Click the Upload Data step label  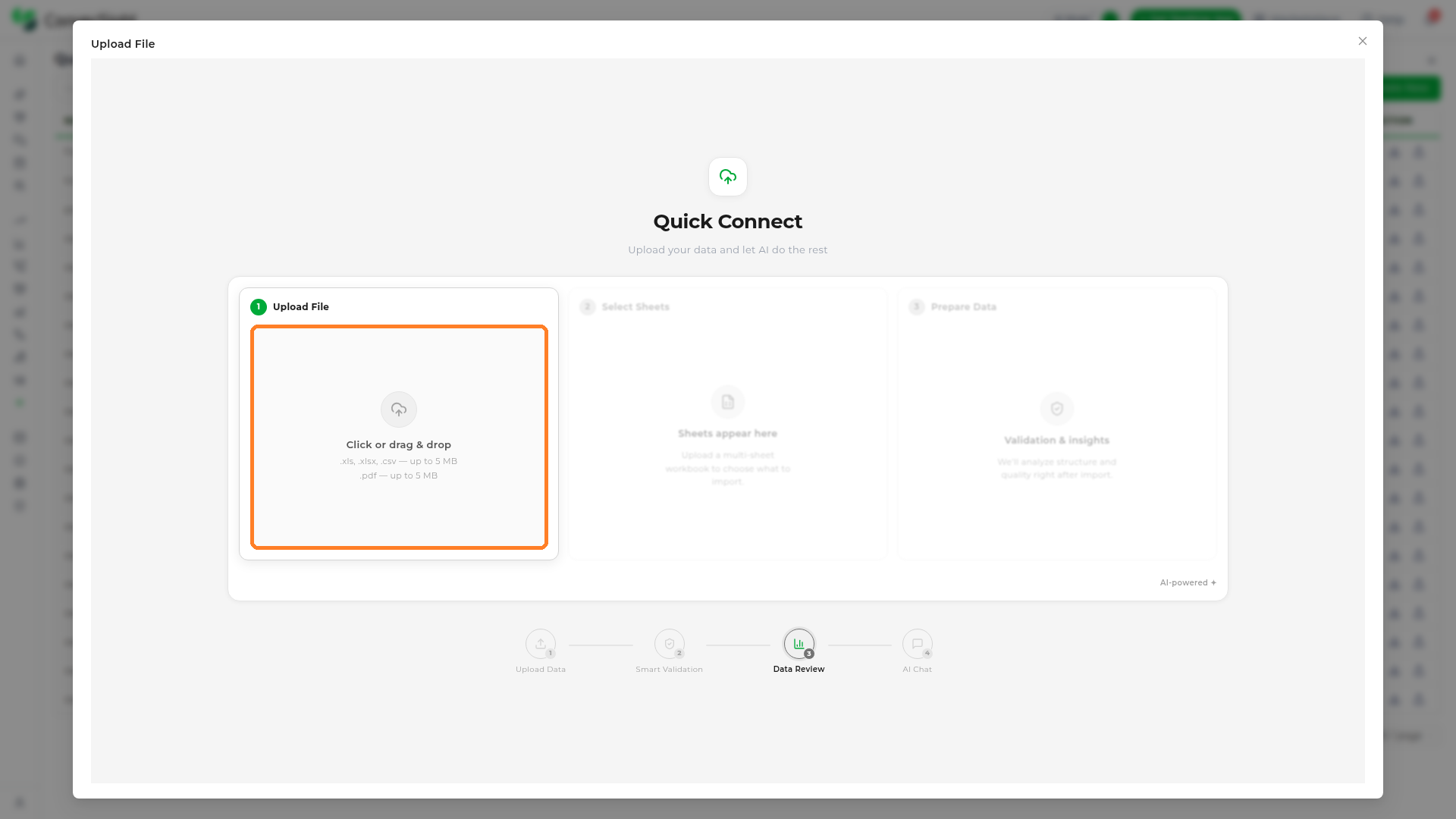tap(541, 669)
